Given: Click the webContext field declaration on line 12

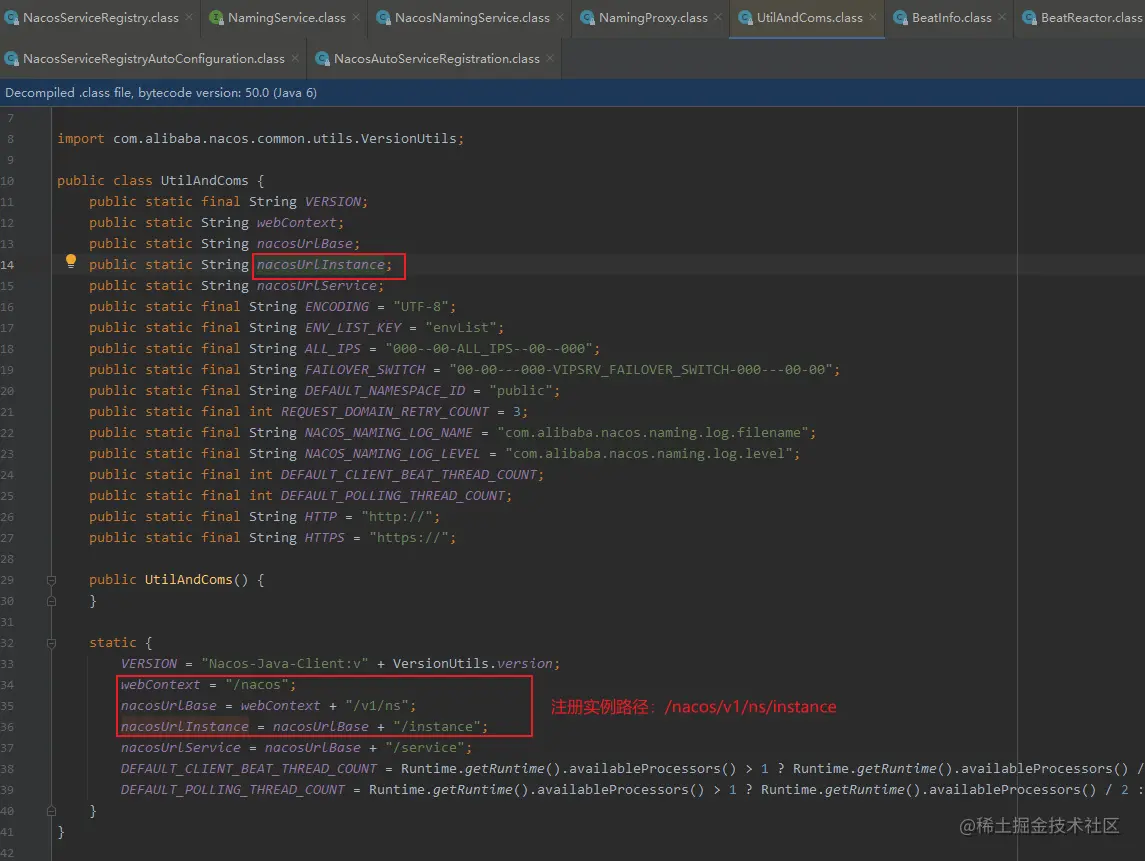Looking at the screenshot, I should pyautogui.click(x=296, y=223).
